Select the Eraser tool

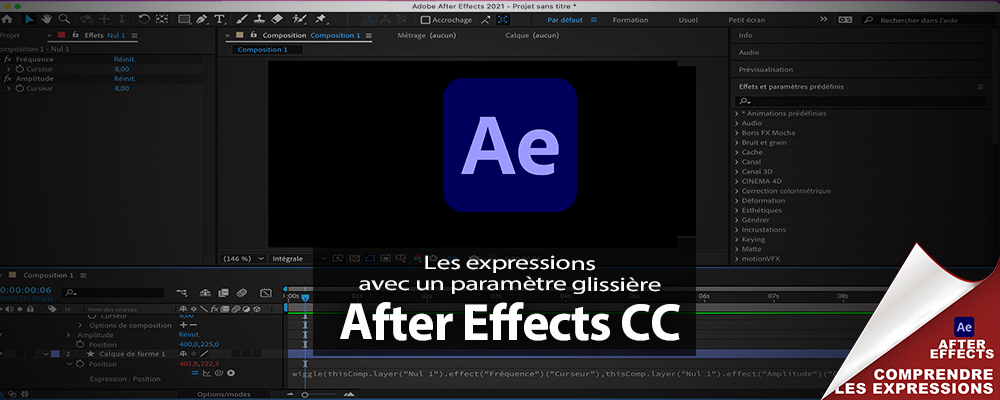[x=277, y=19]
